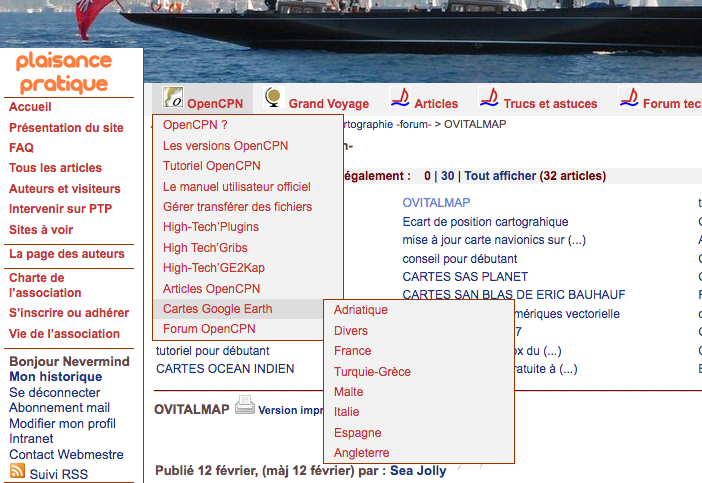
Task: Open tutoriel pour débutant topic
Action: (x=213, y=351)
